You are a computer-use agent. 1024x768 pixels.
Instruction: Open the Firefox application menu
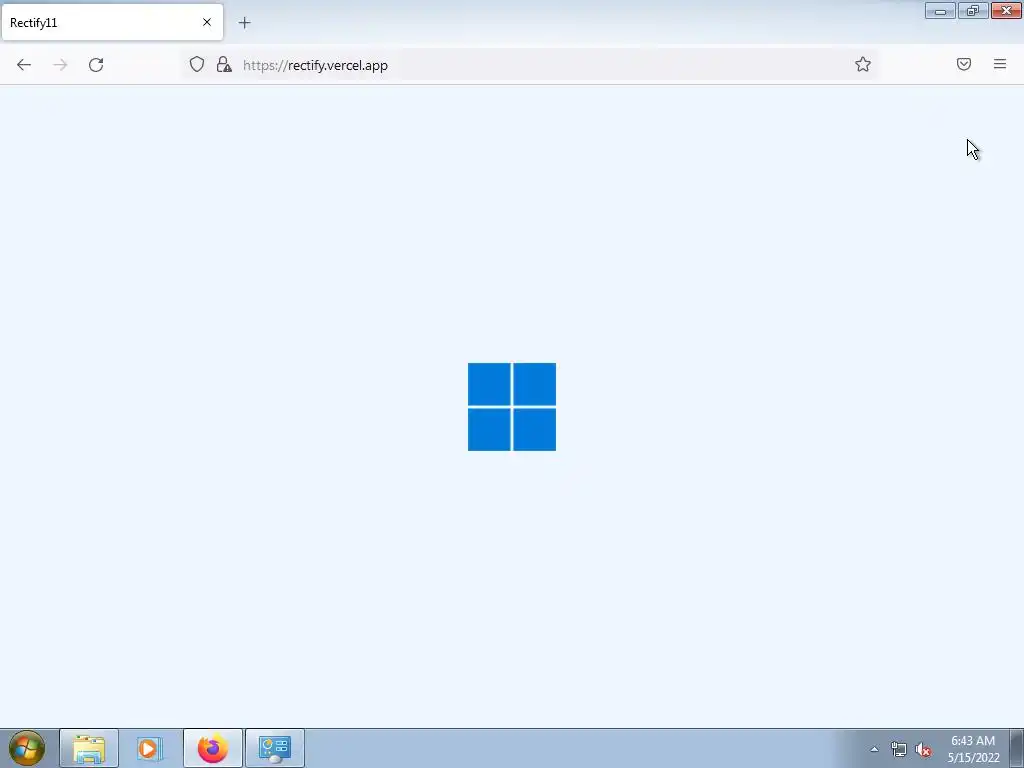(1000, 64)
